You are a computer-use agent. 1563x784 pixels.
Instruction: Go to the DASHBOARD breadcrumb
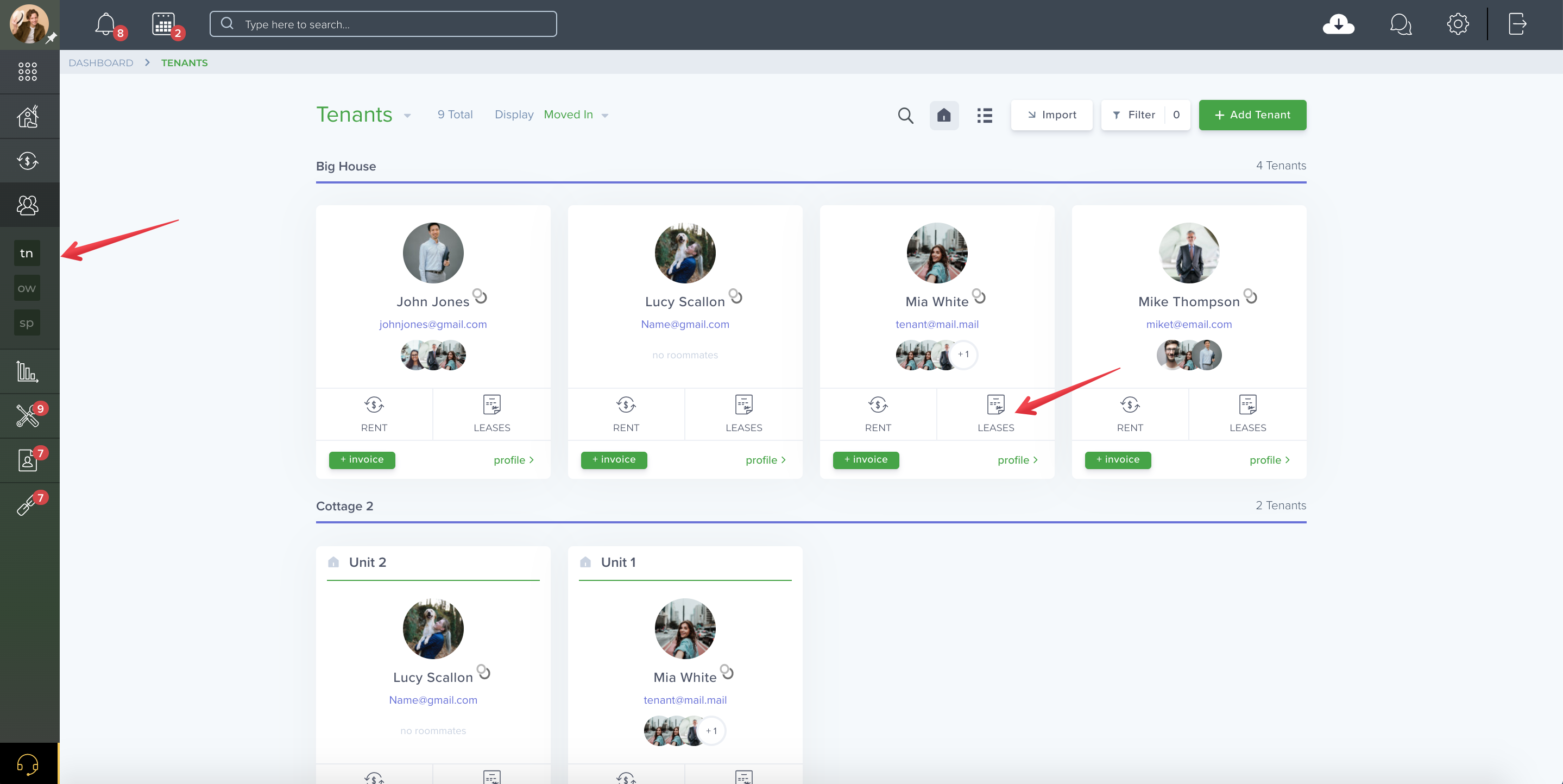click(x=100, y=62)
